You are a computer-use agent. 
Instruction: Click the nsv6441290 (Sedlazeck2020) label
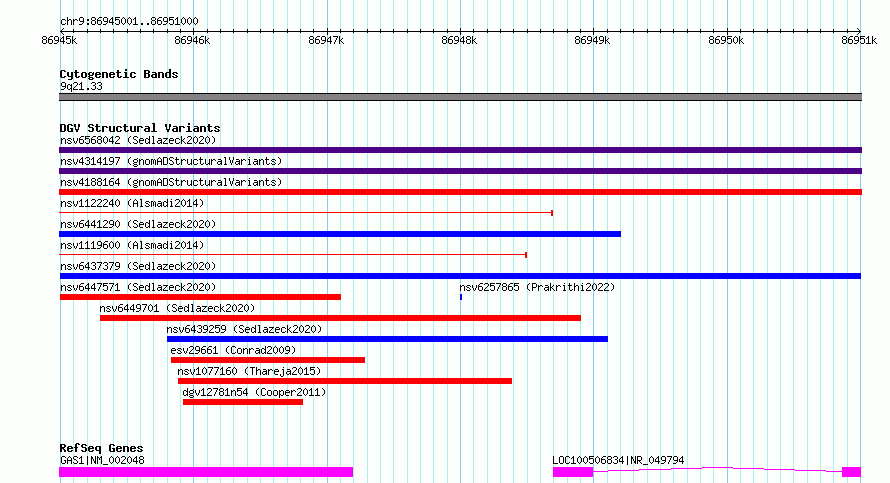point(138,224)
